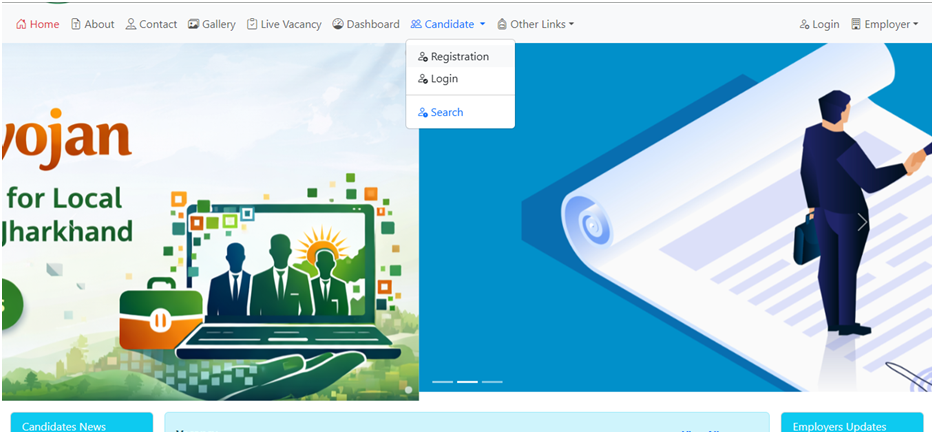The height and width of the screenshot is (434, 934).
Task: Click the Dashboard gauge icon
Action: pos(338,24)
